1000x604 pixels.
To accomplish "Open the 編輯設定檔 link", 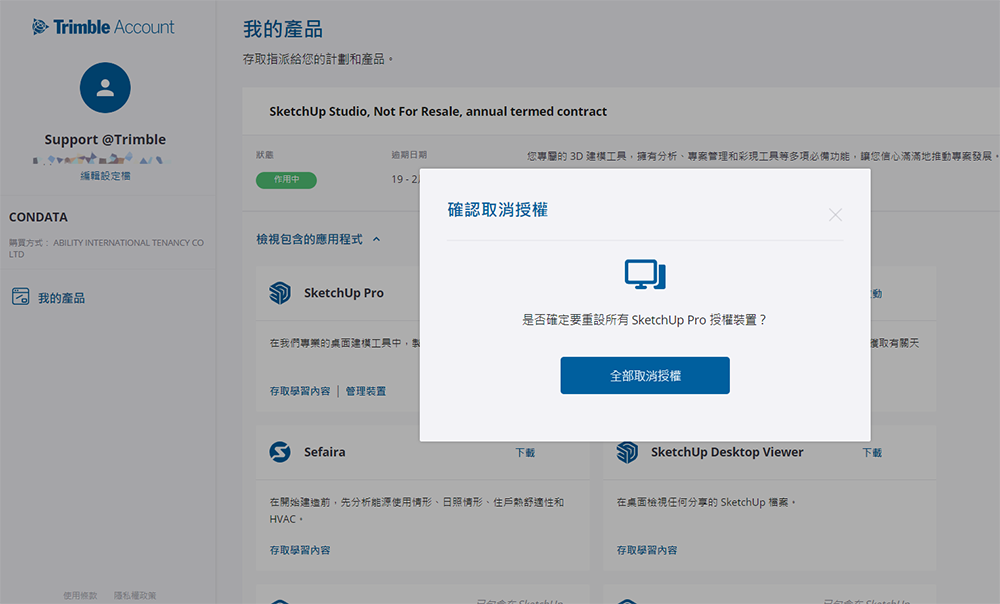I will (x=105, y=176).
